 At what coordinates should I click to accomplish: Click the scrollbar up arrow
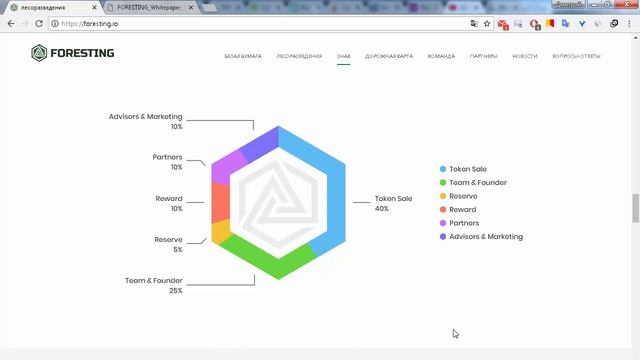click(x=636, y=38)
